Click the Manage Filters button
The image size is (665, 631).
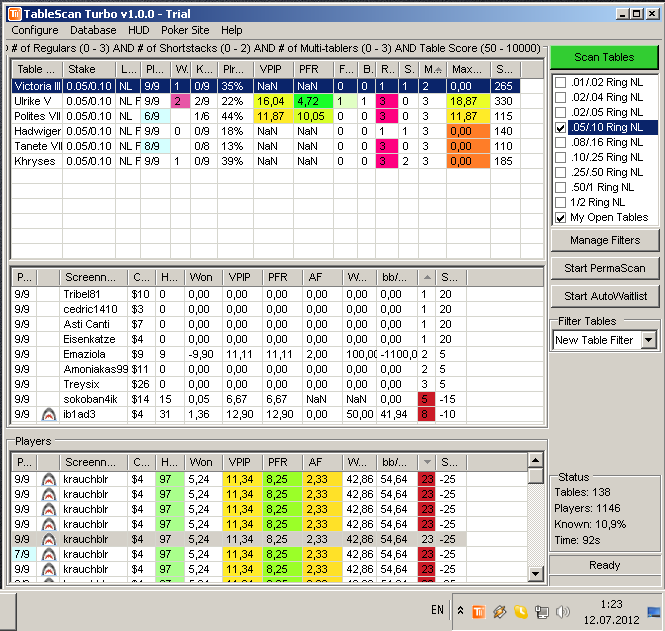tap(605, 240)
